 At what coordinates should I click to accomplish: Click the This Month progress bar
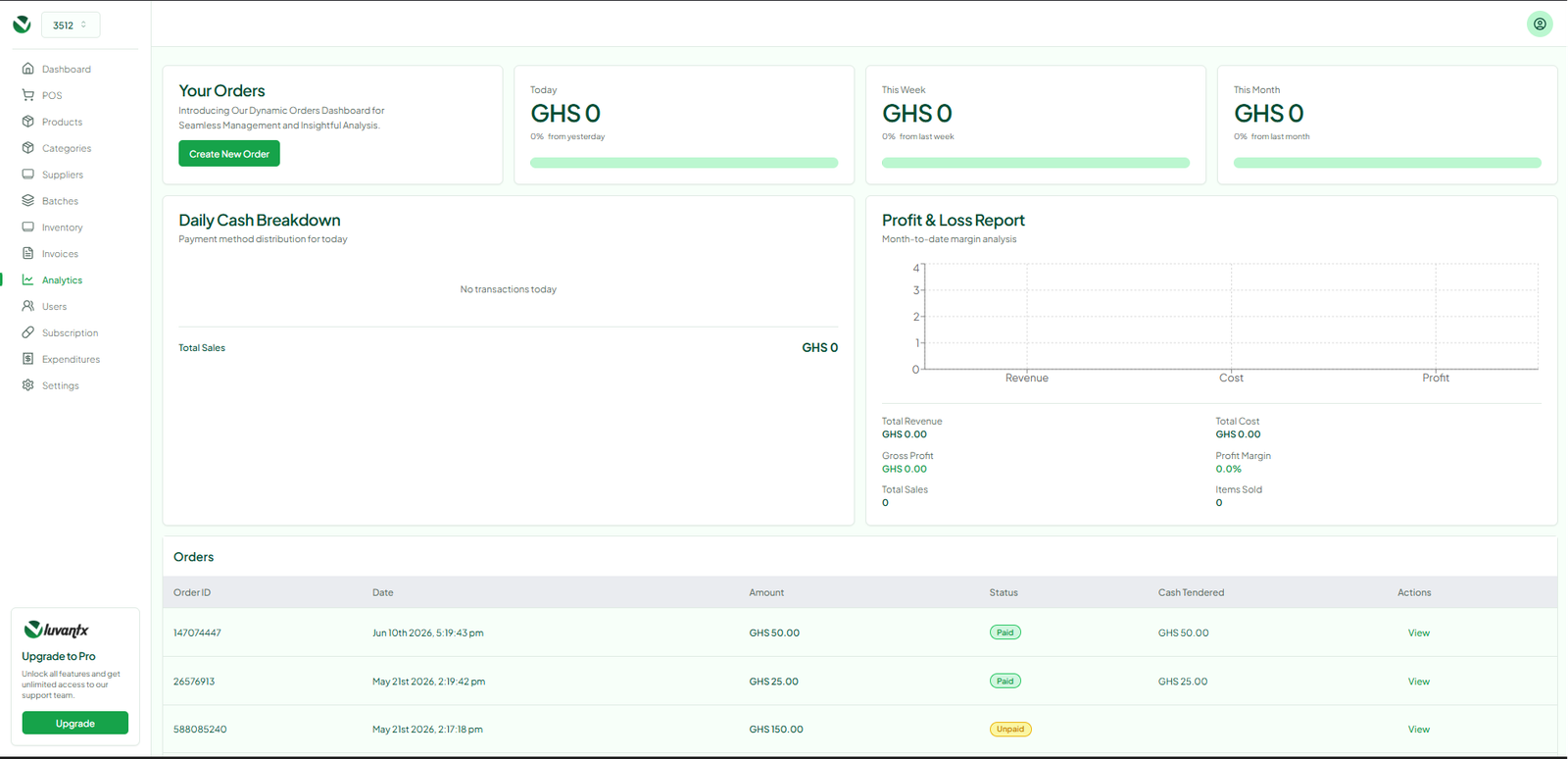1388,163
